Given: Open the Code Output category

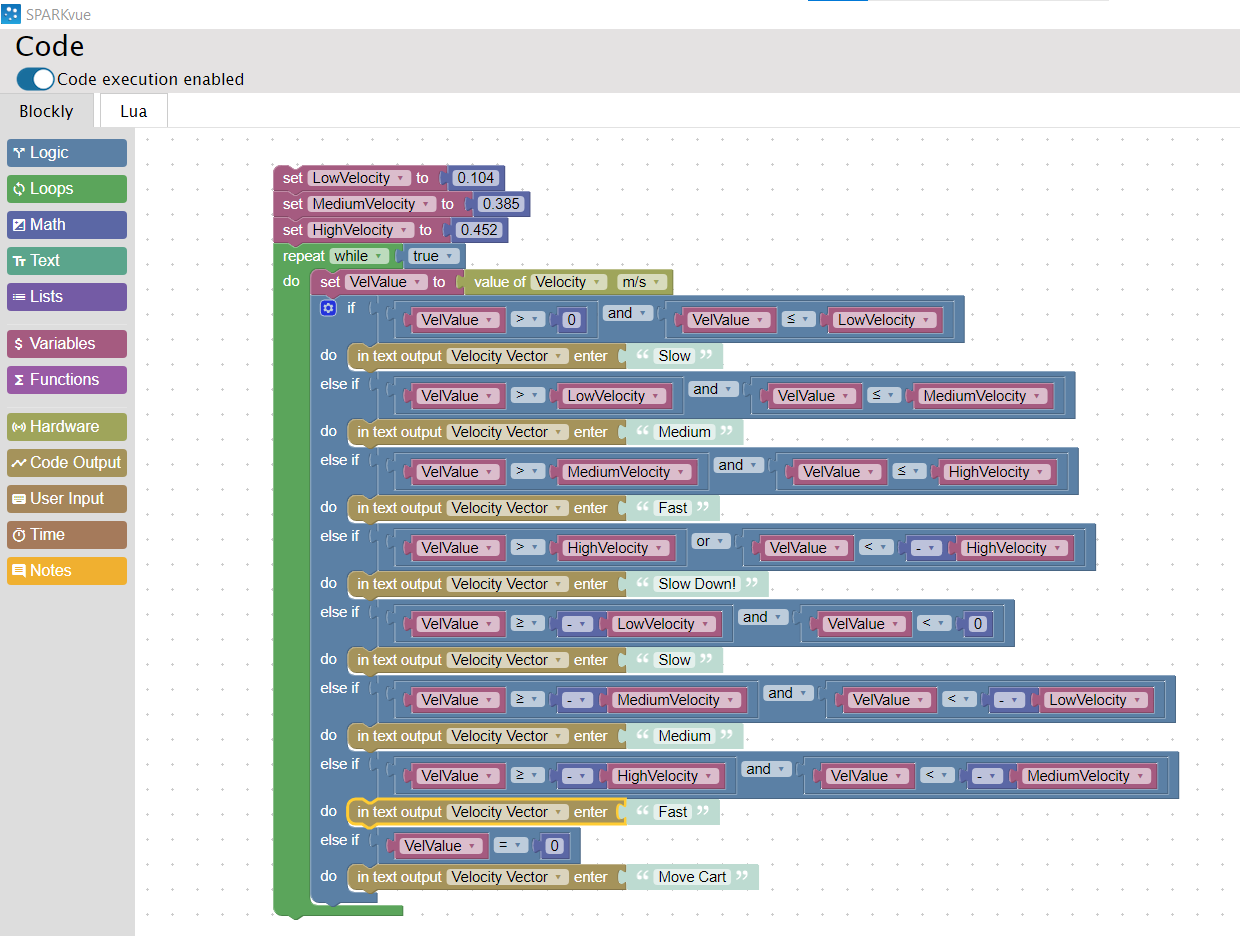Looking at the screenshot, I should (x=66, y=463).
